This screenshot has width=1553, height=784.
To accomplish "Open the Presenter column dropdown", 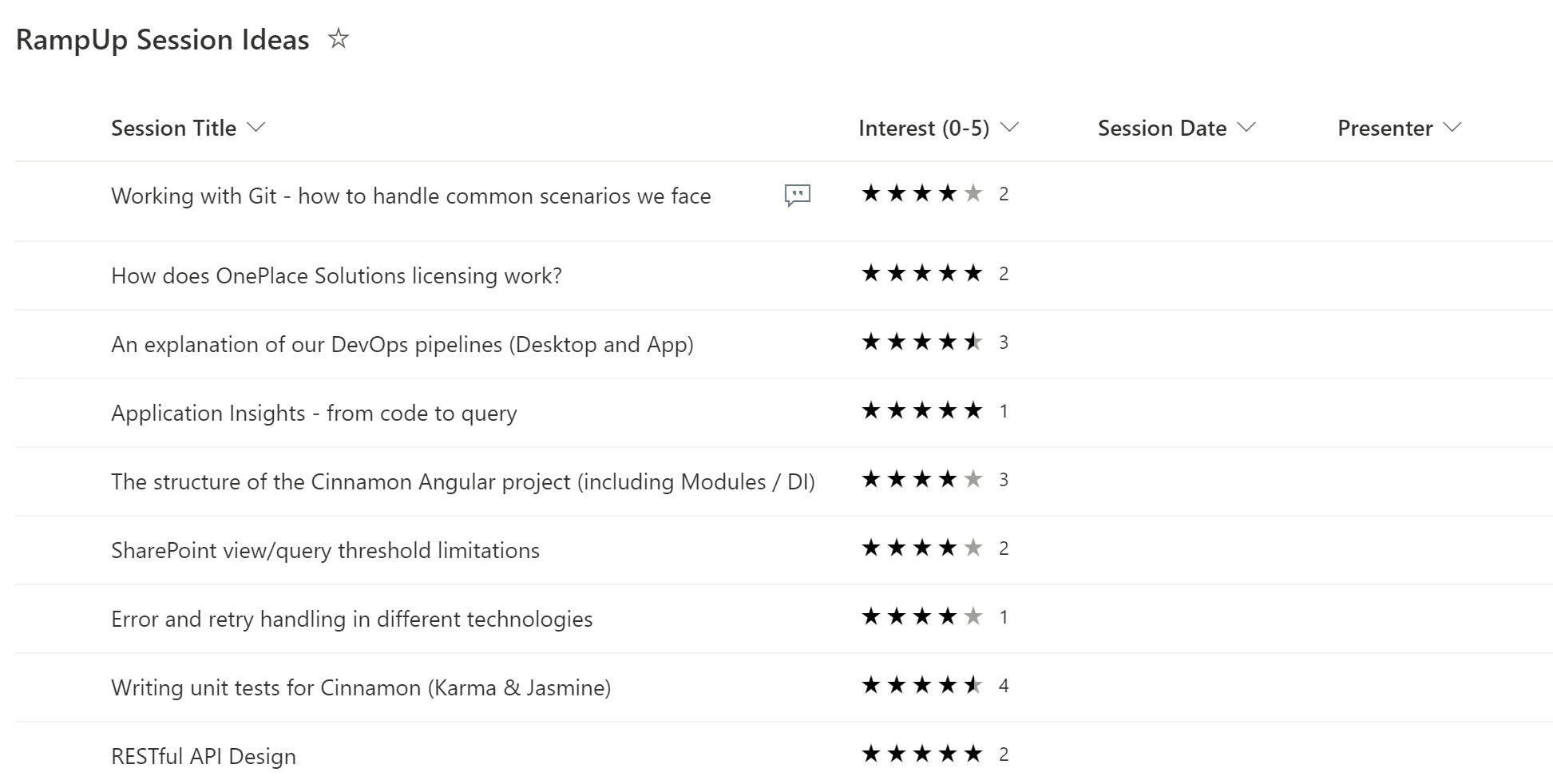I will pos(1454,127).
